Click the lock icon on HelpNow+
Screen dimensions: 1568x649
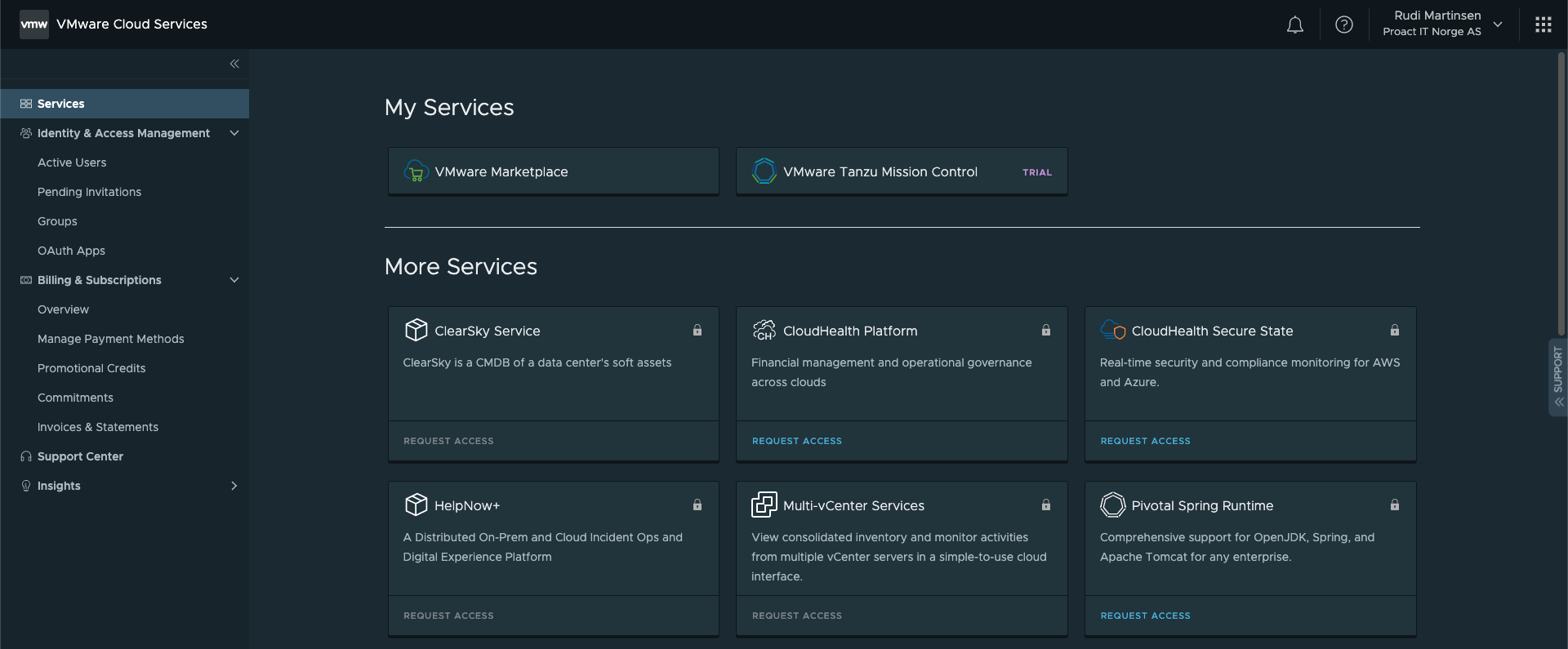click(697, 505)
